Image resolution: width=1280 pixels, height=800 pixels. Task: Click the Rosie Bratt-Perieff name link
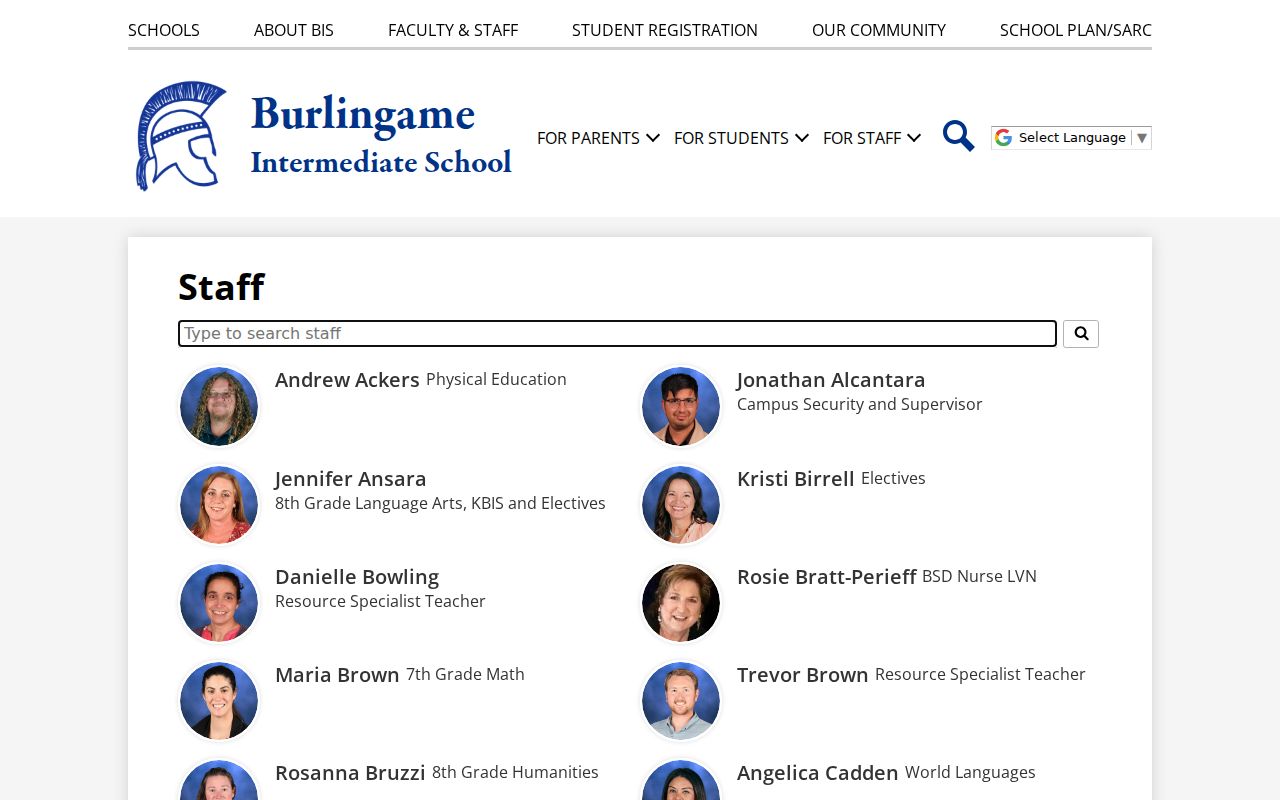(x=827, y=577)
